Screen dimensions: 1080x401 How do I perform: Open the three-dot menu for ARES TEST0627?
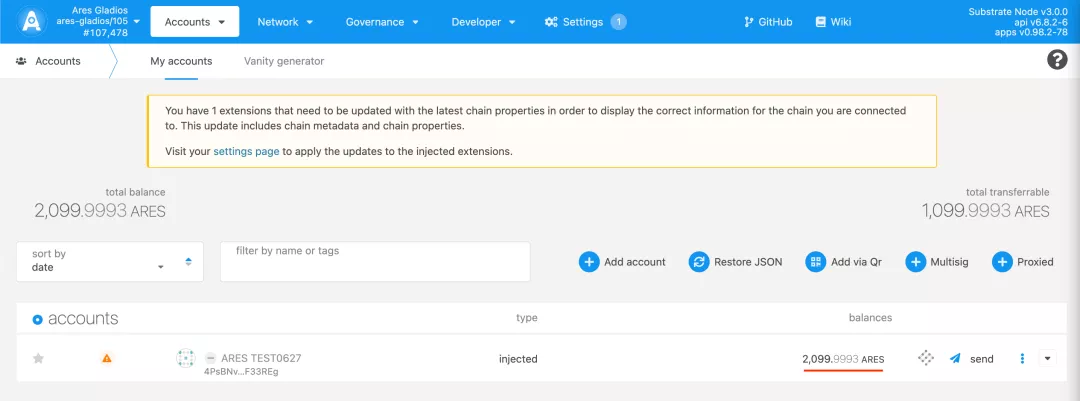point(1022,358)
